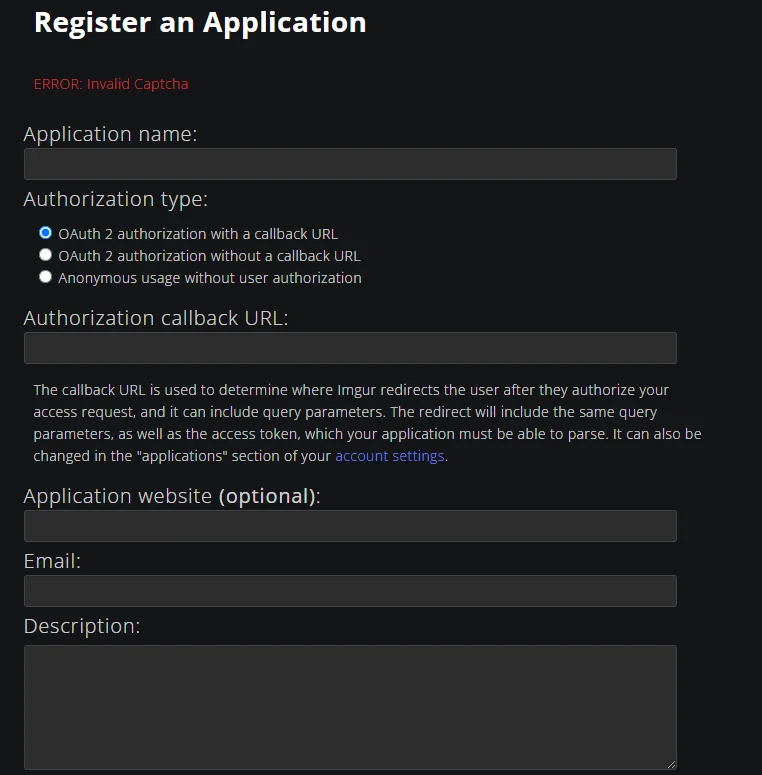Click into the Email input box
Viewport: 762px width, 775px height.
(350, 590)
